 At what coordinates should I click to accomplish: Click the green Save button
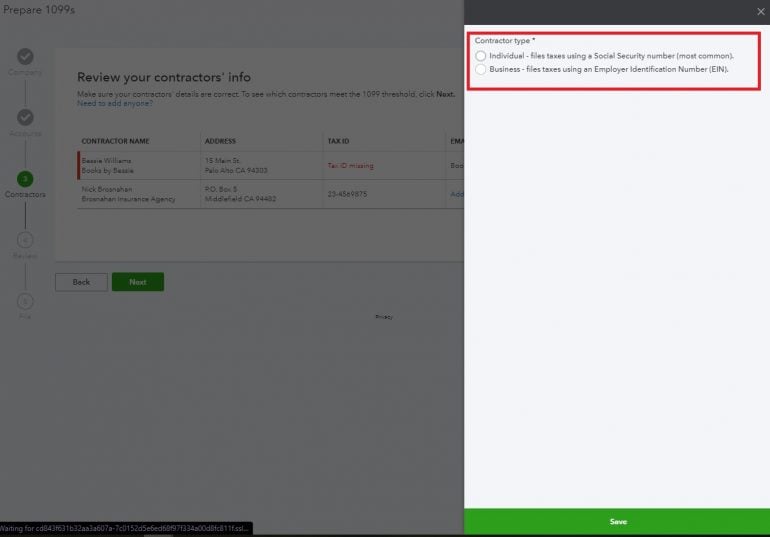[x=617, y=521]
